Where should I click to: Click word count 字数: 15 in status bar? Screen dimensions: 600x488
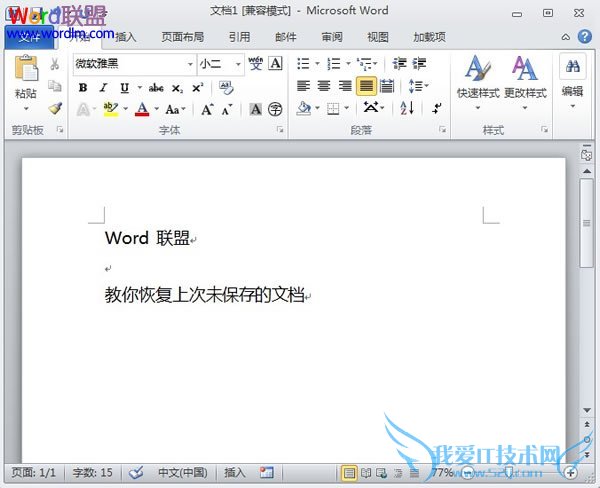click(x=93, y=473)
